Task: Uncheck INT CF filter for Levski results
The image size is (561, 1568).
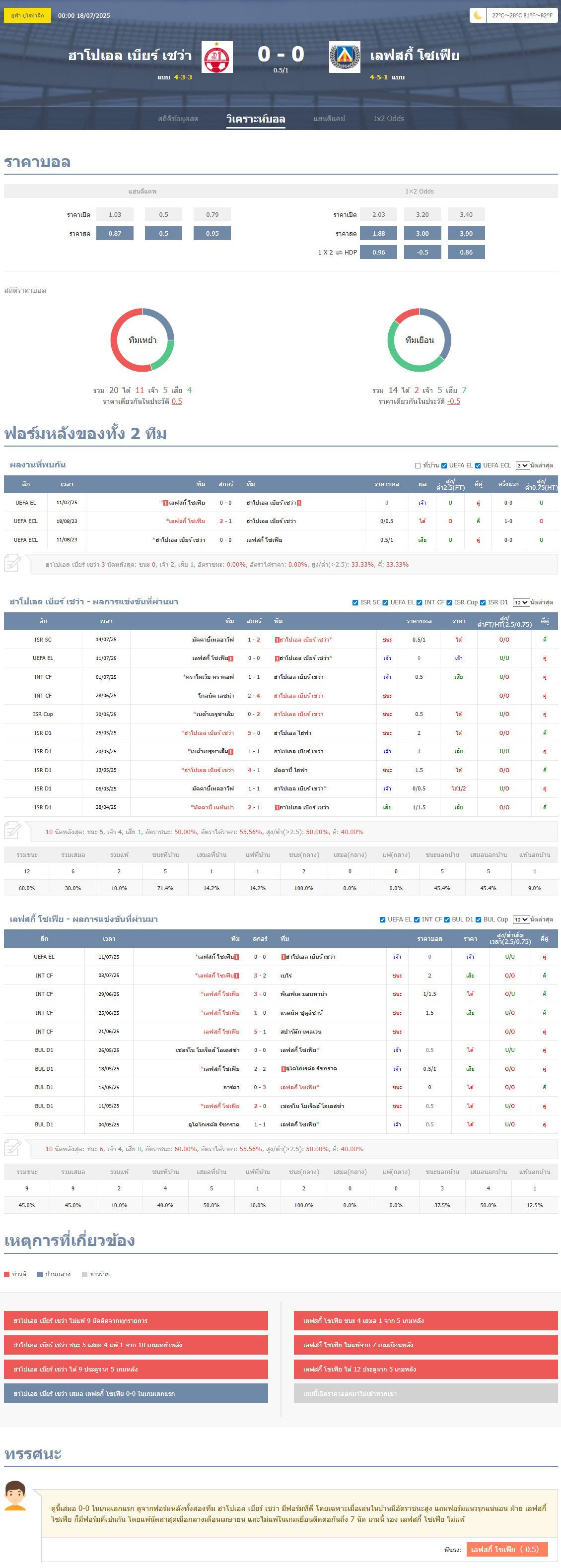Action: pyautogui.click(x=417, y=920)
